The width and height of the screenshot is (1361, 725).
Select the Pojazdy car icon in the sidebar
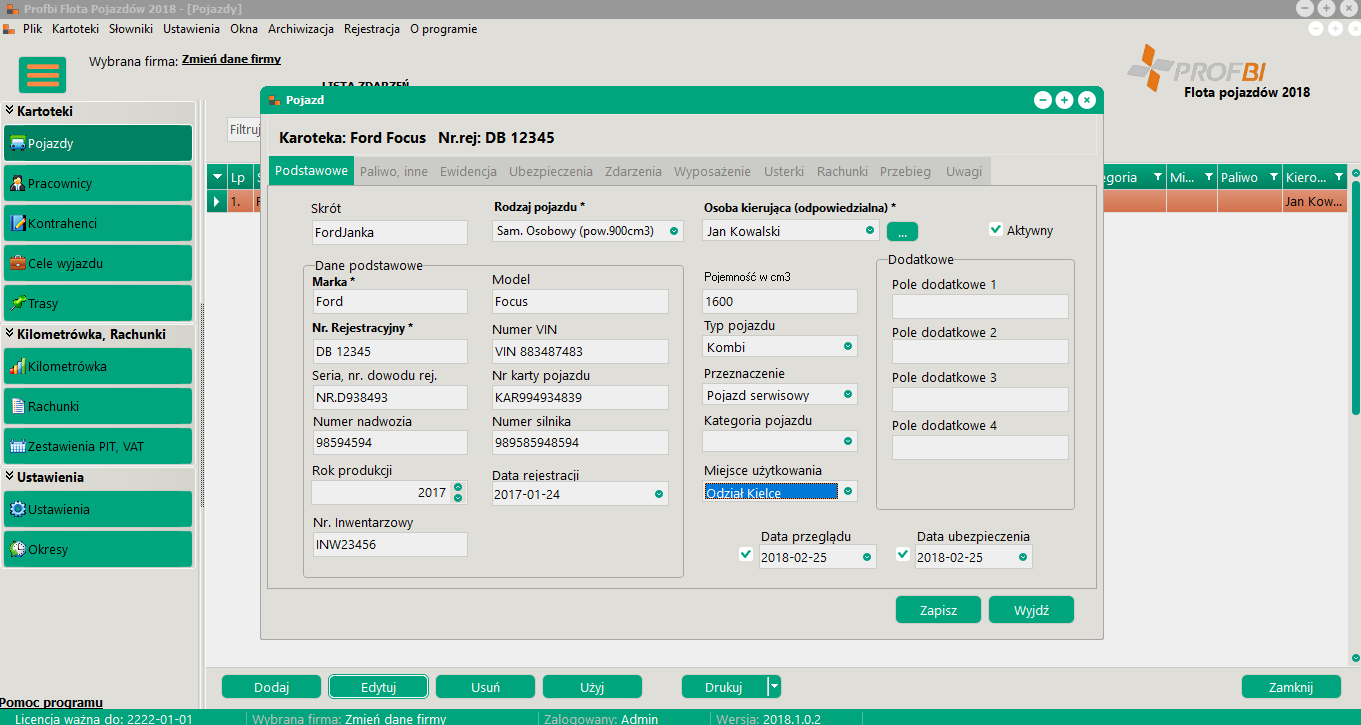tap(18, 144)
